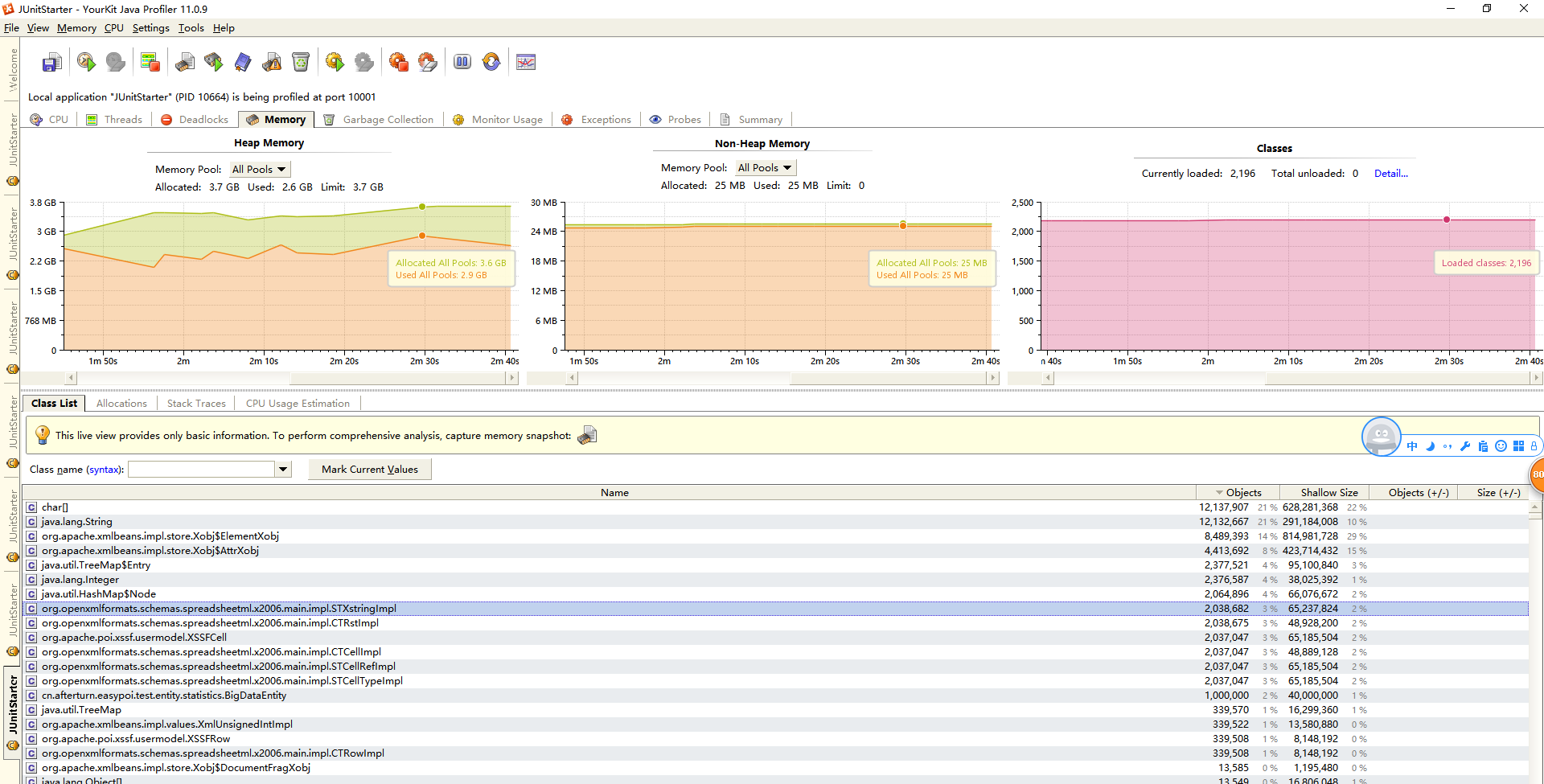Click the chart with red stop square icon
Viewport: 1544px width, 784px height.
click(150, 62)
